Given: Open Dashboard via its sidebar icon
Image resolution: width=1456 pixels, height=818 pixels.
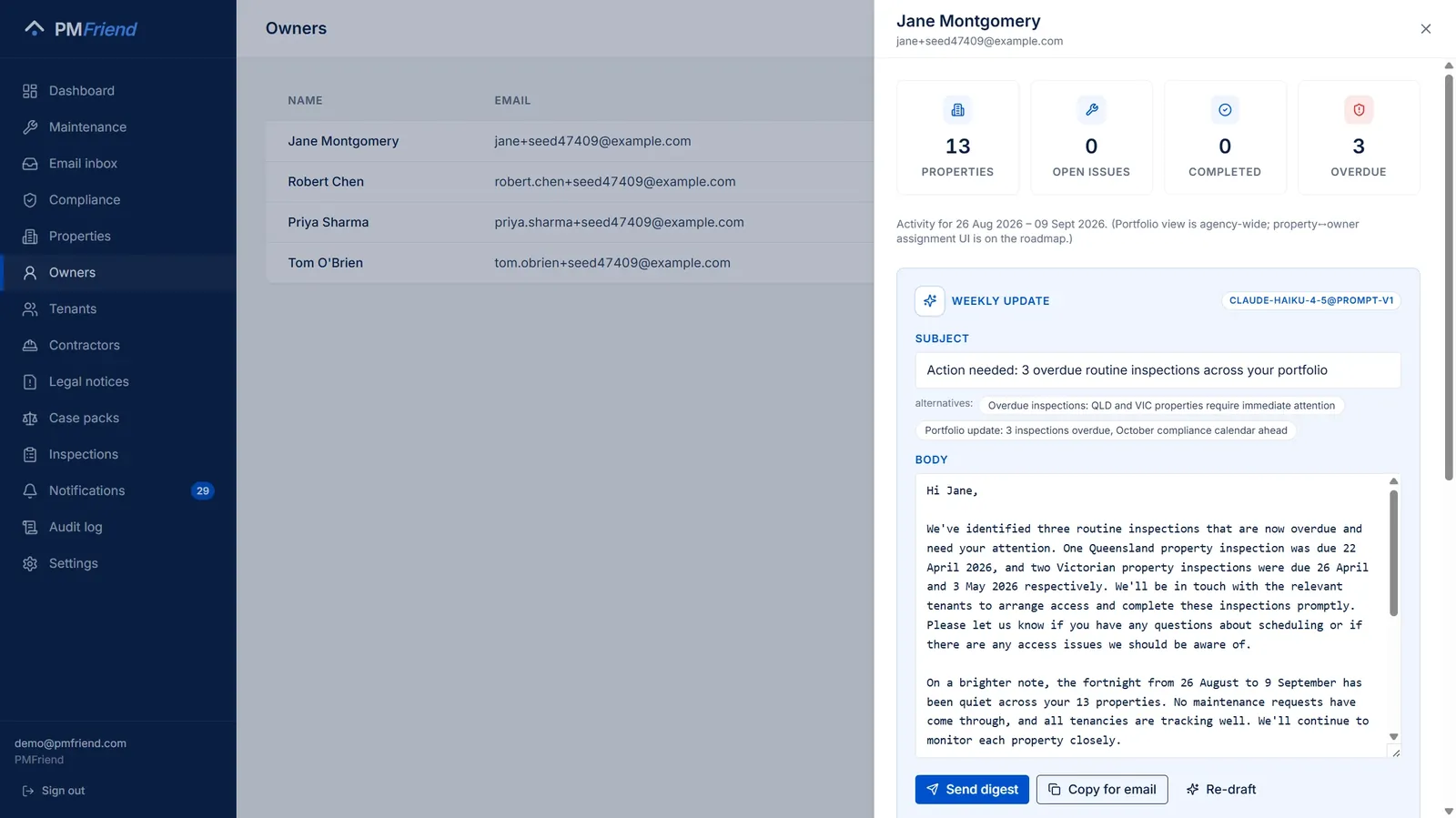Looking at the screenshot, I should point(30,91).
